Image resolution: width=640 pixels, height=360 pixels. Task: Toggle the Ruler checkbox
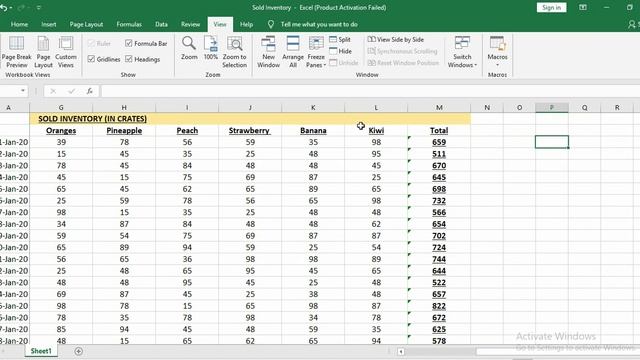pyautogui.click(x=91, y=43)
